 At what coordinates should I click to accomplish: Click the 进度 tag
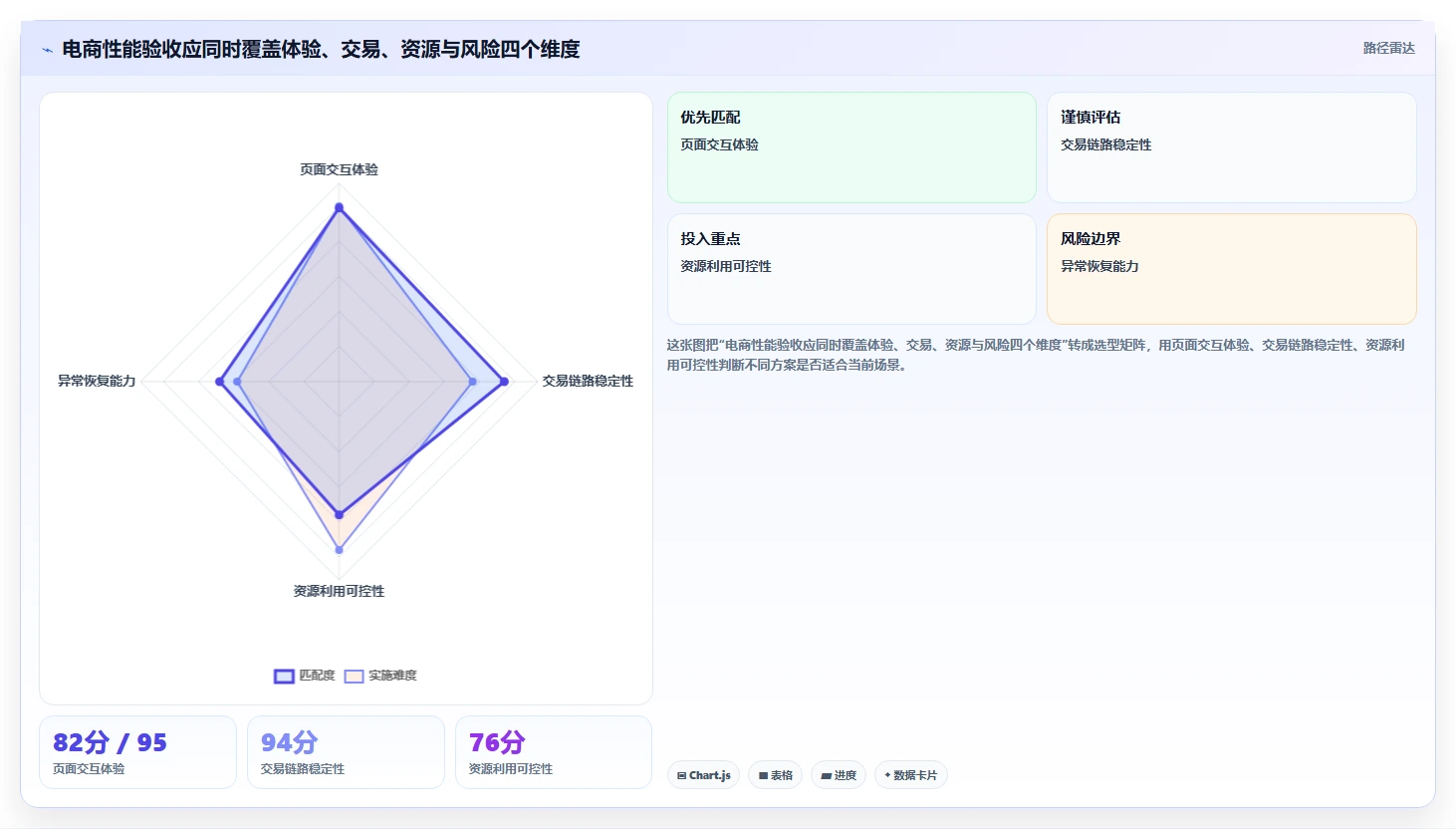(839, 775)
